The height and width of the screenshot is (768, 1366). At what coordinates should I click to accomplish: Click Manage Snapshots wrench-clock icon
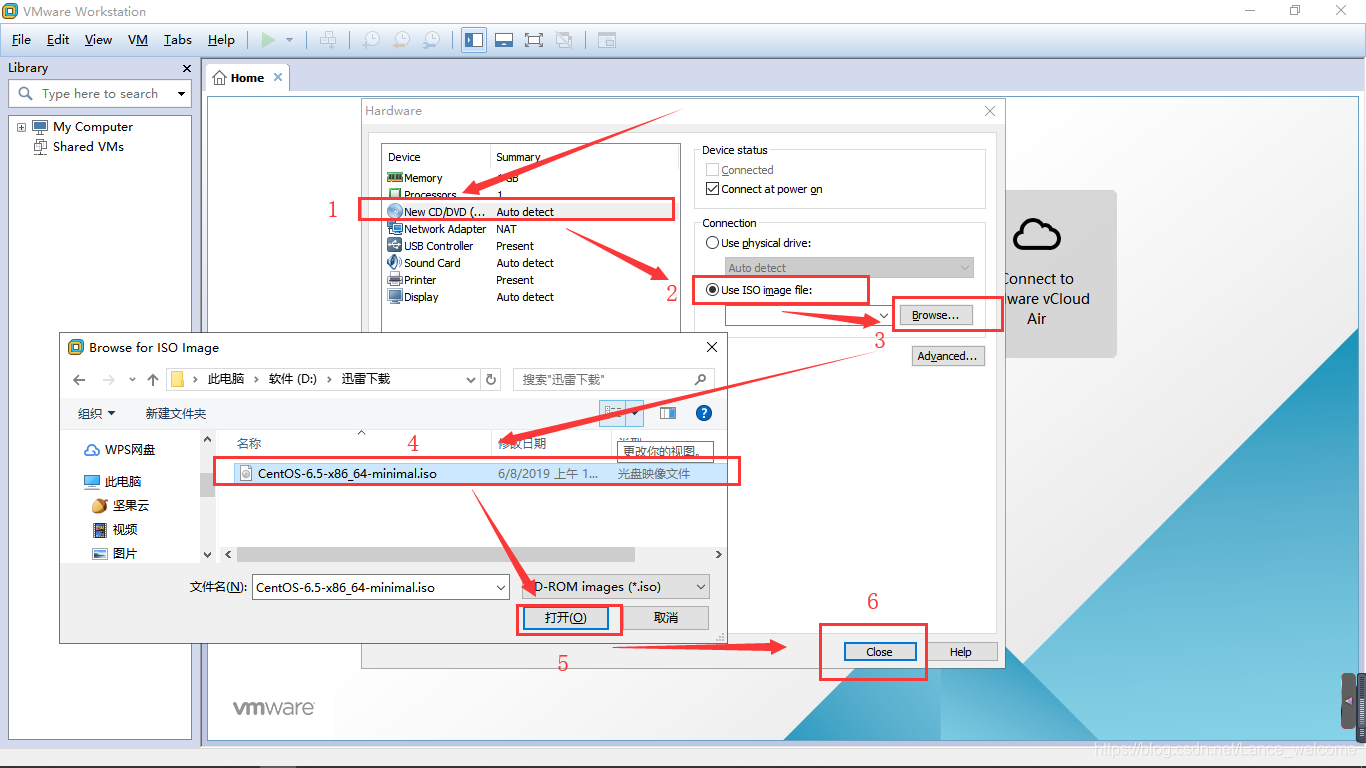coord(431,40)
